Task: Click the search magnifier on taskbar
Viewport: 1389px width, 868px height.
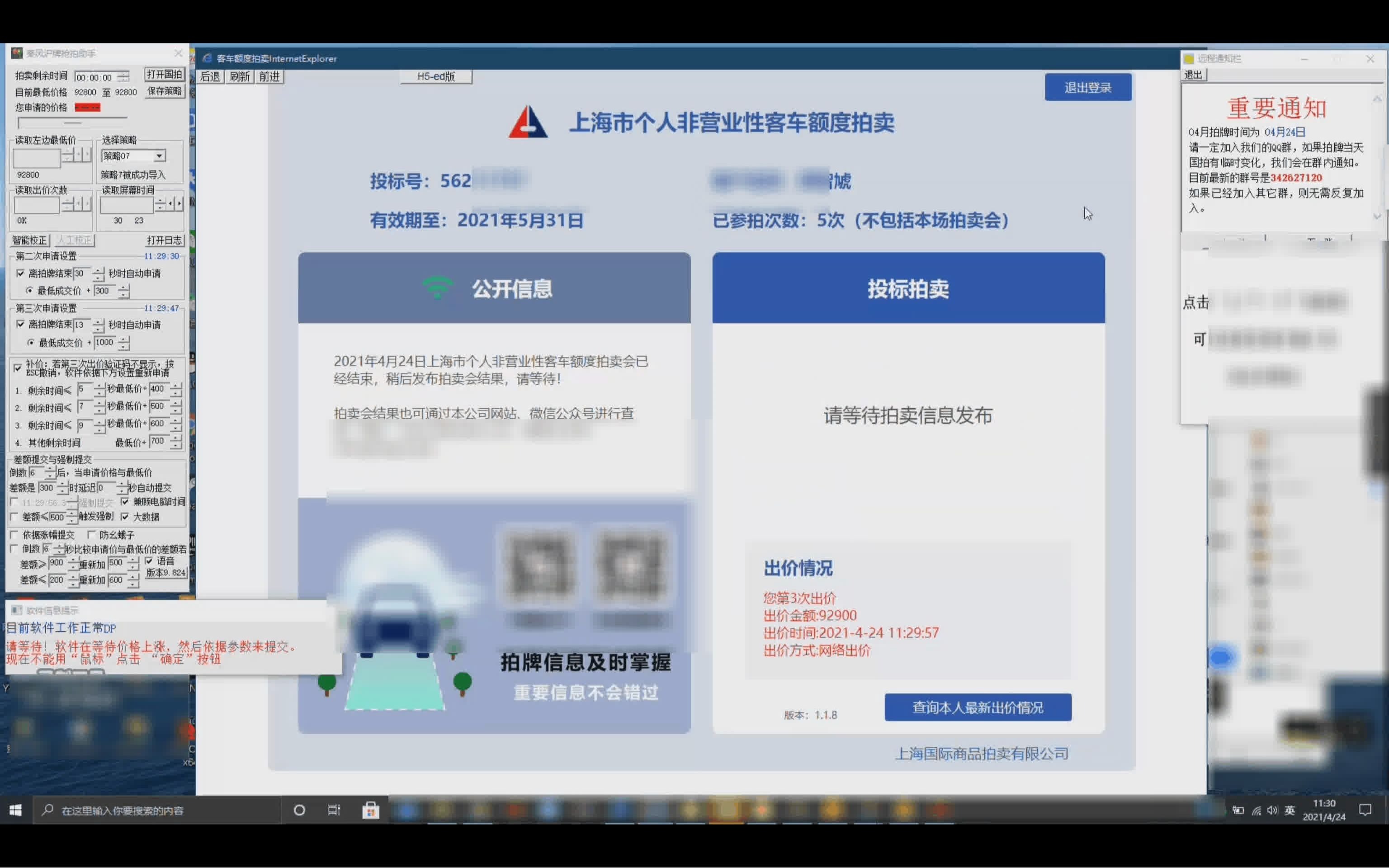Action: pos(47,810)
